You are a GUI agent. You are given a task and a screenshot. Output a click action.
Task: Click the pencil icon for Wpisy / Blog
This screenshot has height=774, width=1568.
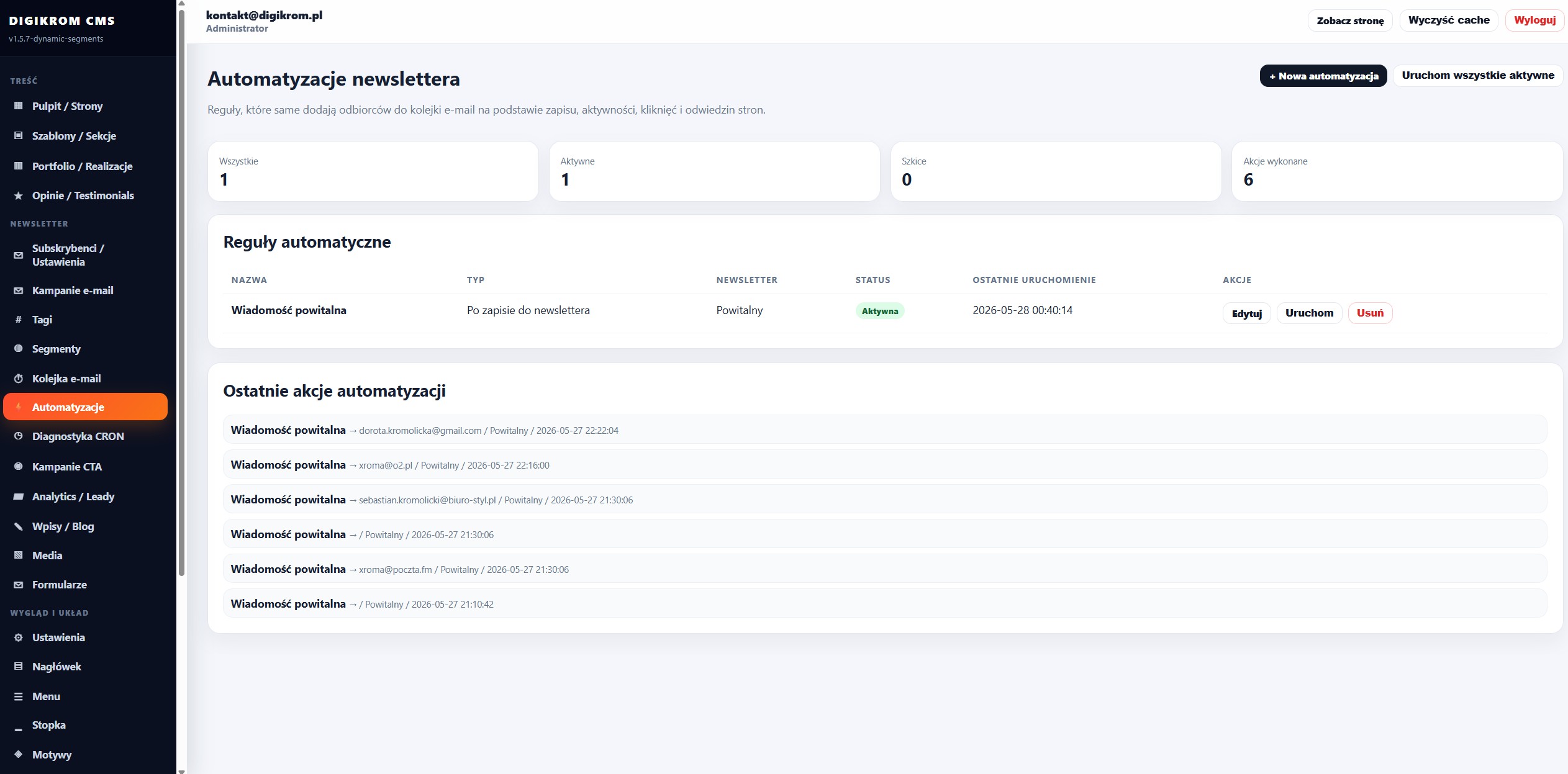(x=19, y=526)
